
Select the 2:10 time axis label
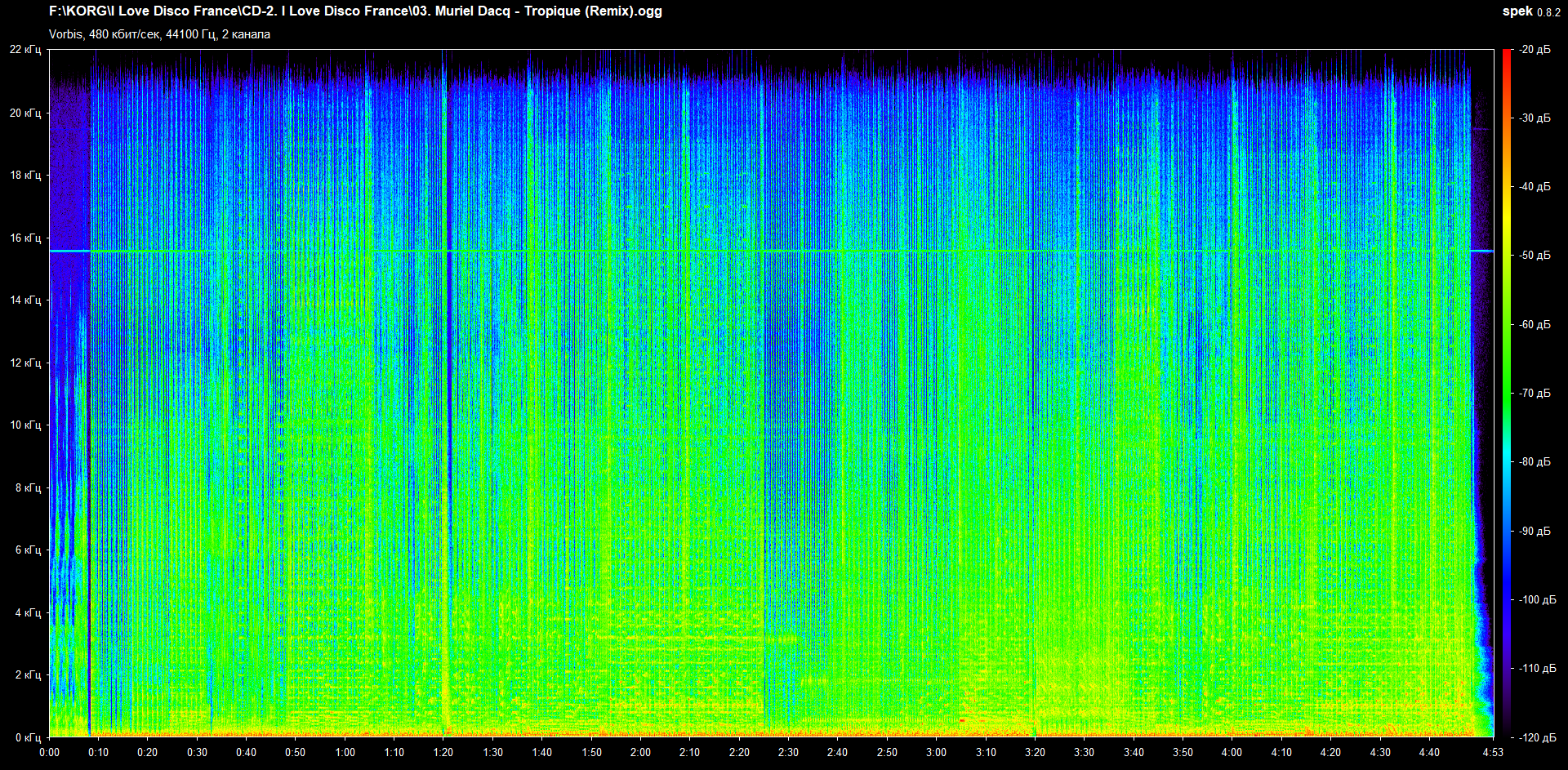coord(690,752)
